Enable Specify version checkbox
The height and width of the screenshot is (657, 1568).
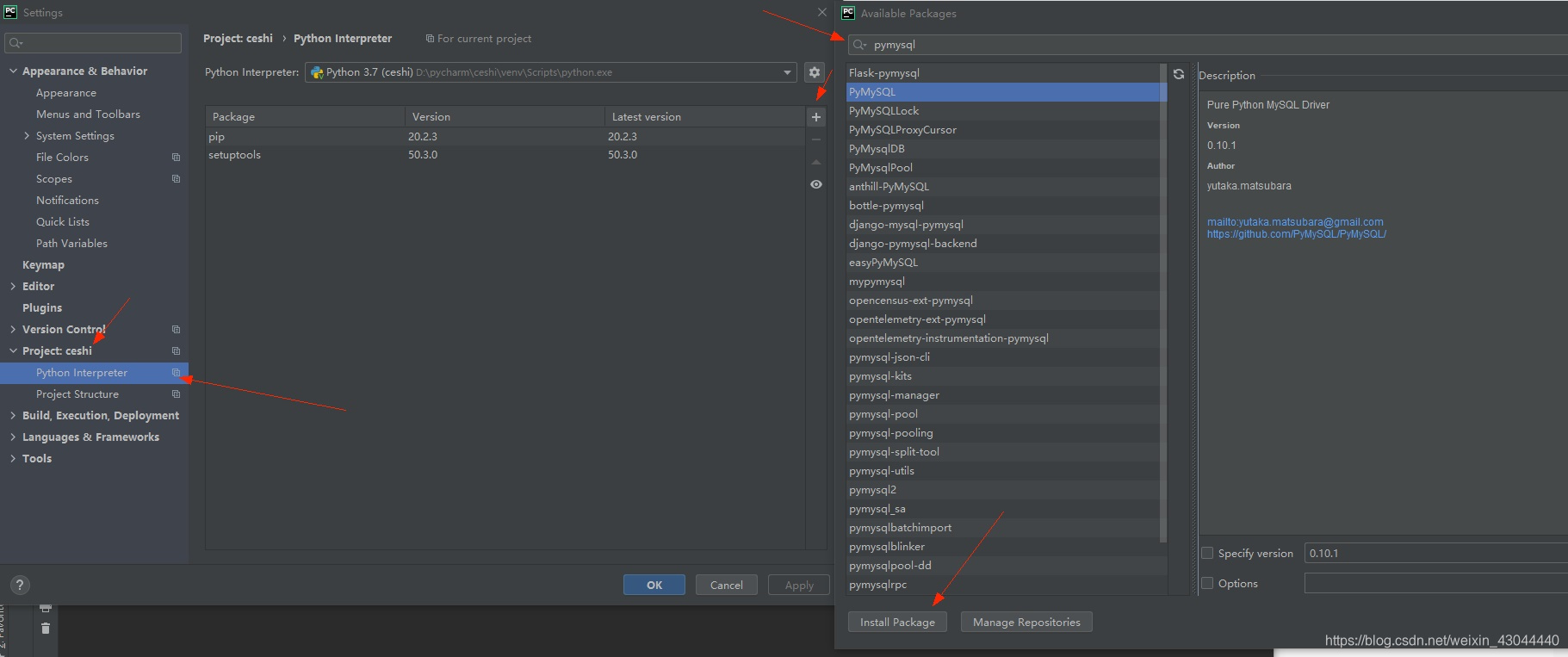coord(1207,553)
